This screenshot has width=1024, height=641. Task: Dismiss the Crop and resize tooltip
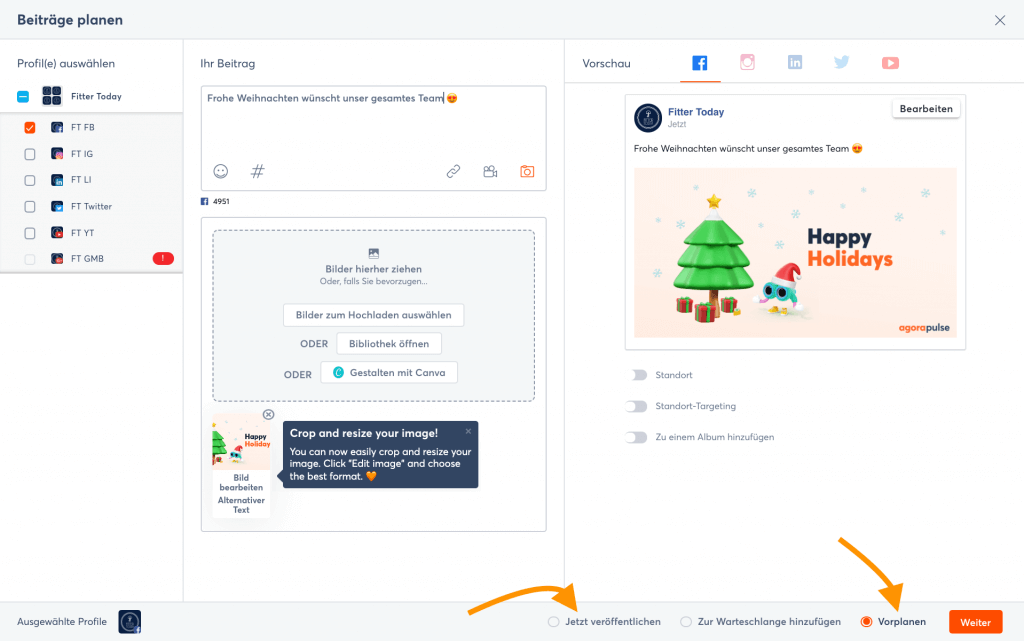pyautogui.click(x=468, y=431)
